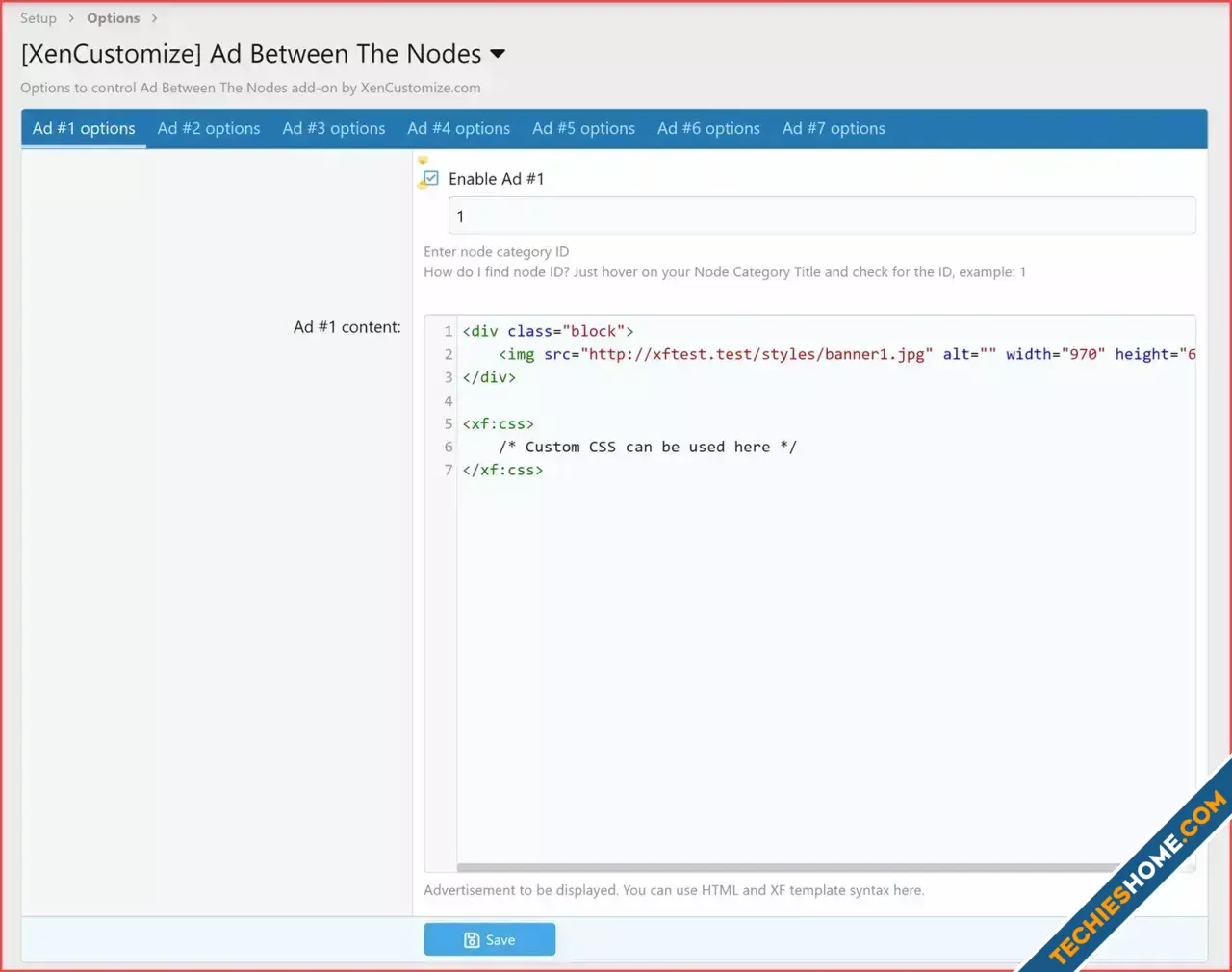
Task: Click the Save button
Action: click(489, 939)
